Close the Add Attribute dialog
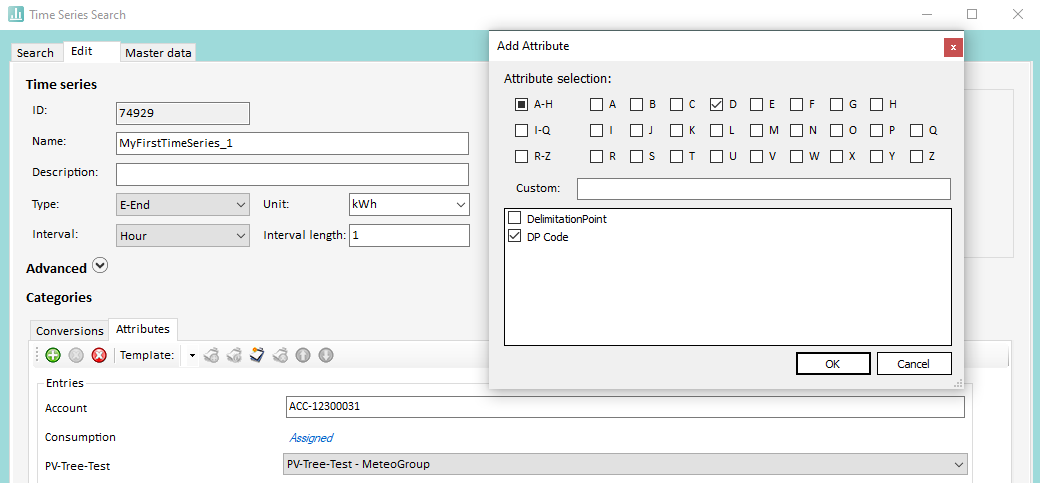The image size is (1040, 483). click(x=953, y=47)
